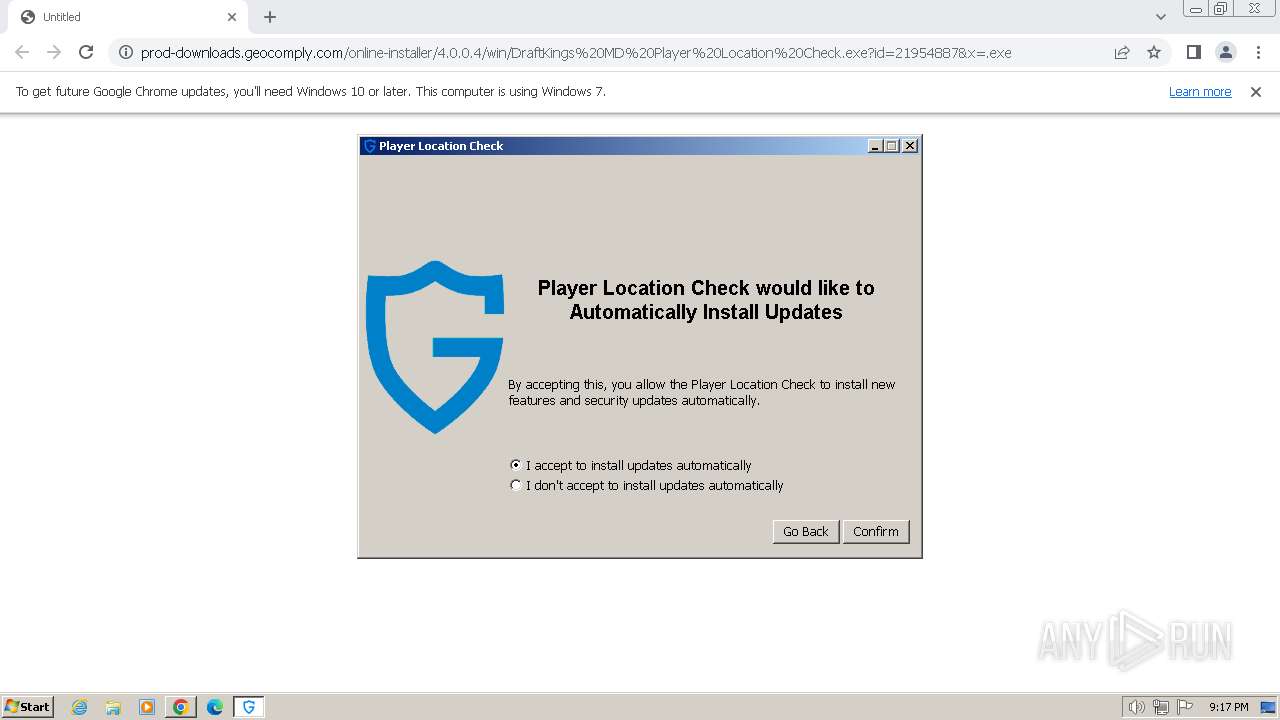The height and width of the screenshot is (720, 1280).
Task: Open Windows Explorer folder from taskbar
Action: (x=113, y=707)
